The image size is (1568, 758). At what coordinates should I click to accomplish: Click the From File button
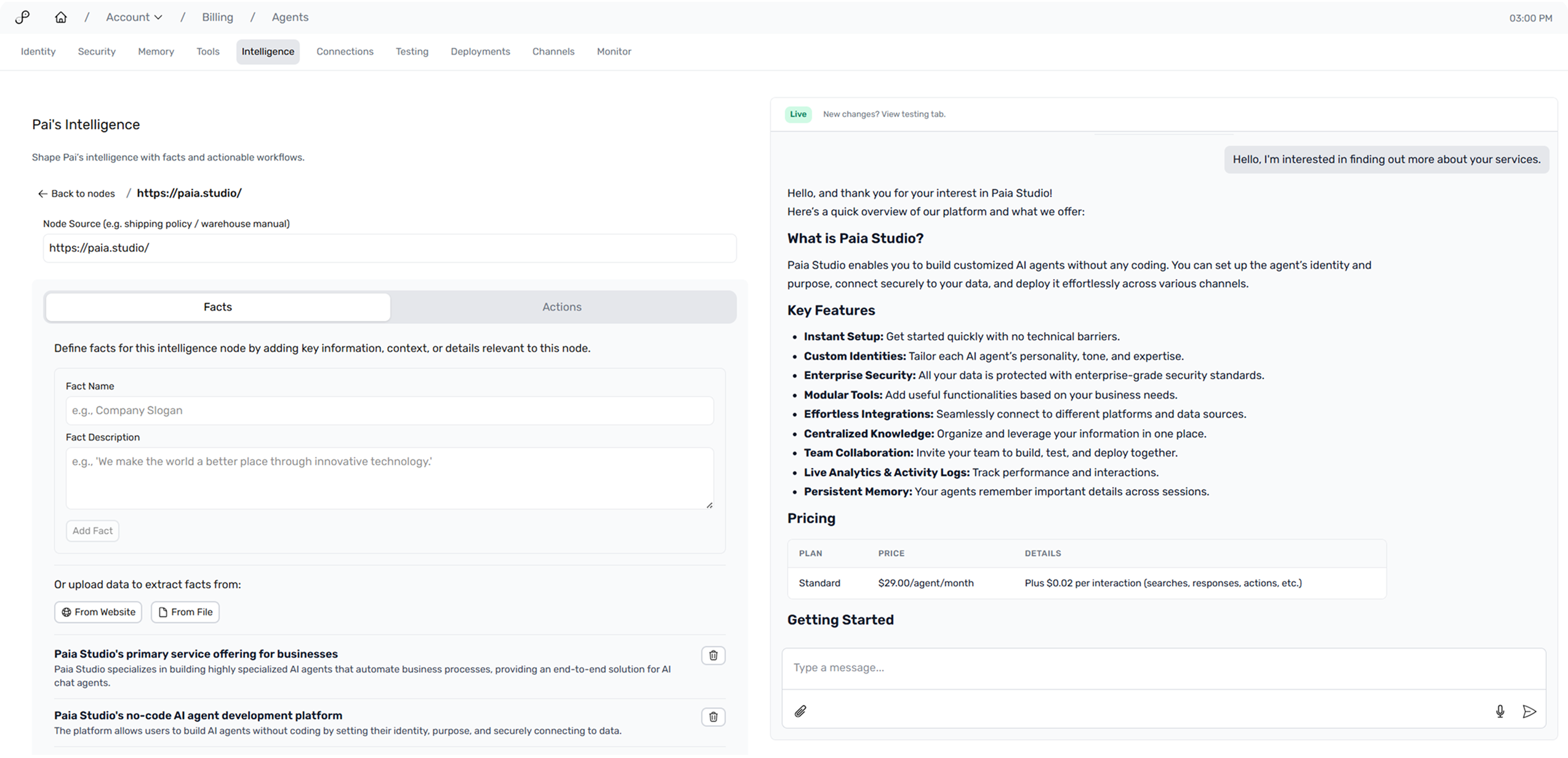click(185, 612)
